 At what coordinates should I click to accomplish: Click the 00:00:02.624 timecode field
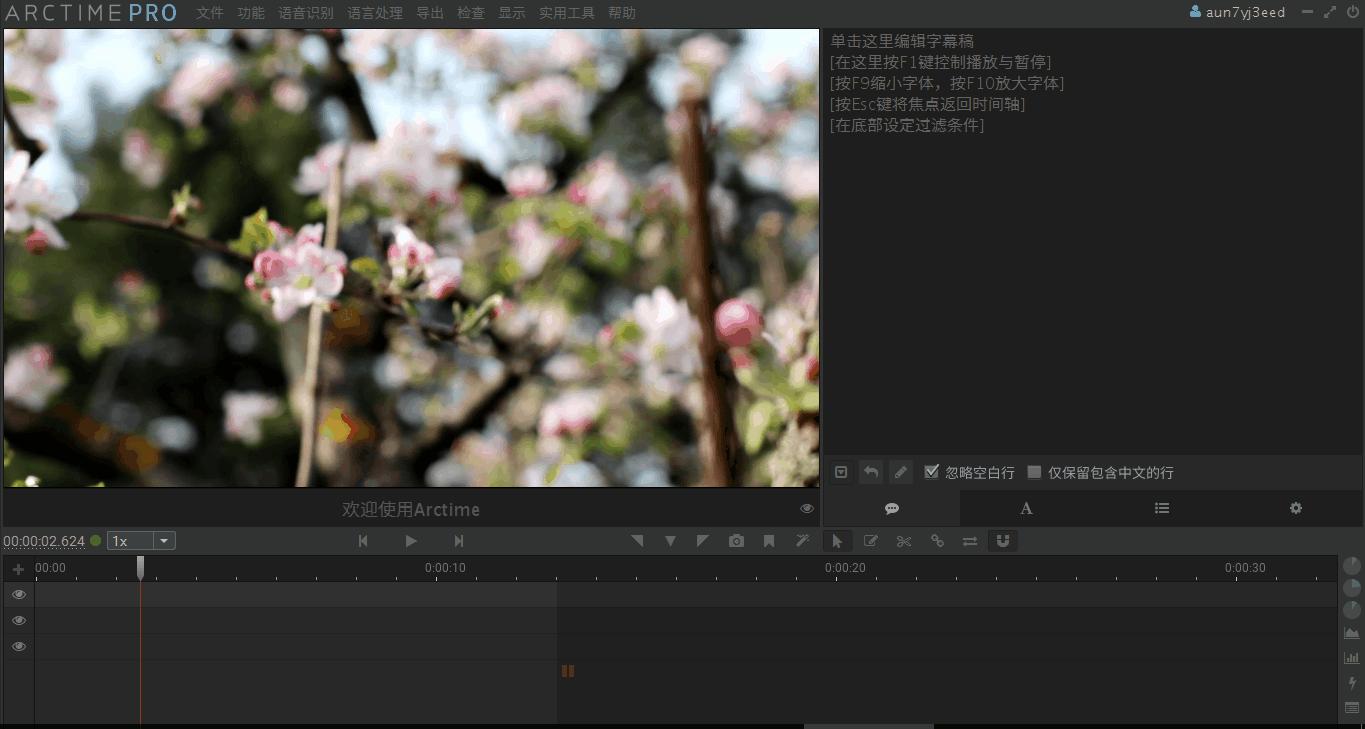tap(45, 540)
